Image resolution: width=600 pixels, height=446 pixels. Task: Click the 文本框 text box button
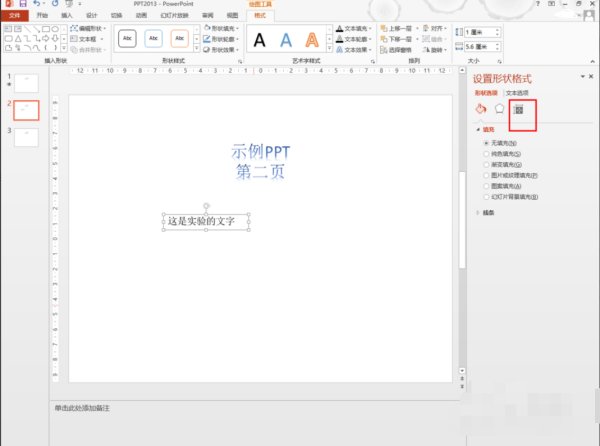tap(87, 39)
